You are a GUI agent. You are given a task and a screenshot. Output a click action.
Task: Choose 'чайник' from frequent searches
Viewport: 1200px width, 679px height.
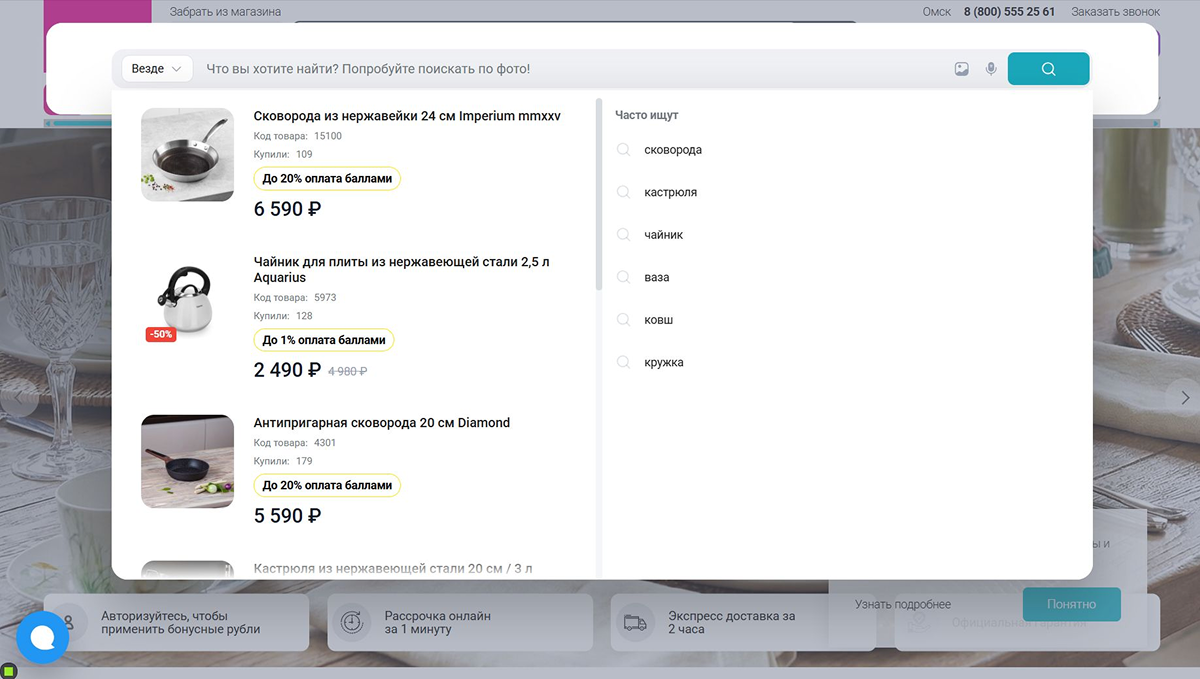pos(664,235)
